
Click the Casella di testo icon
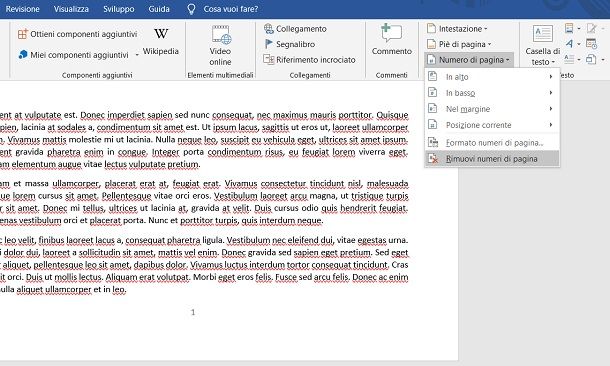click(x=543, y=34)
